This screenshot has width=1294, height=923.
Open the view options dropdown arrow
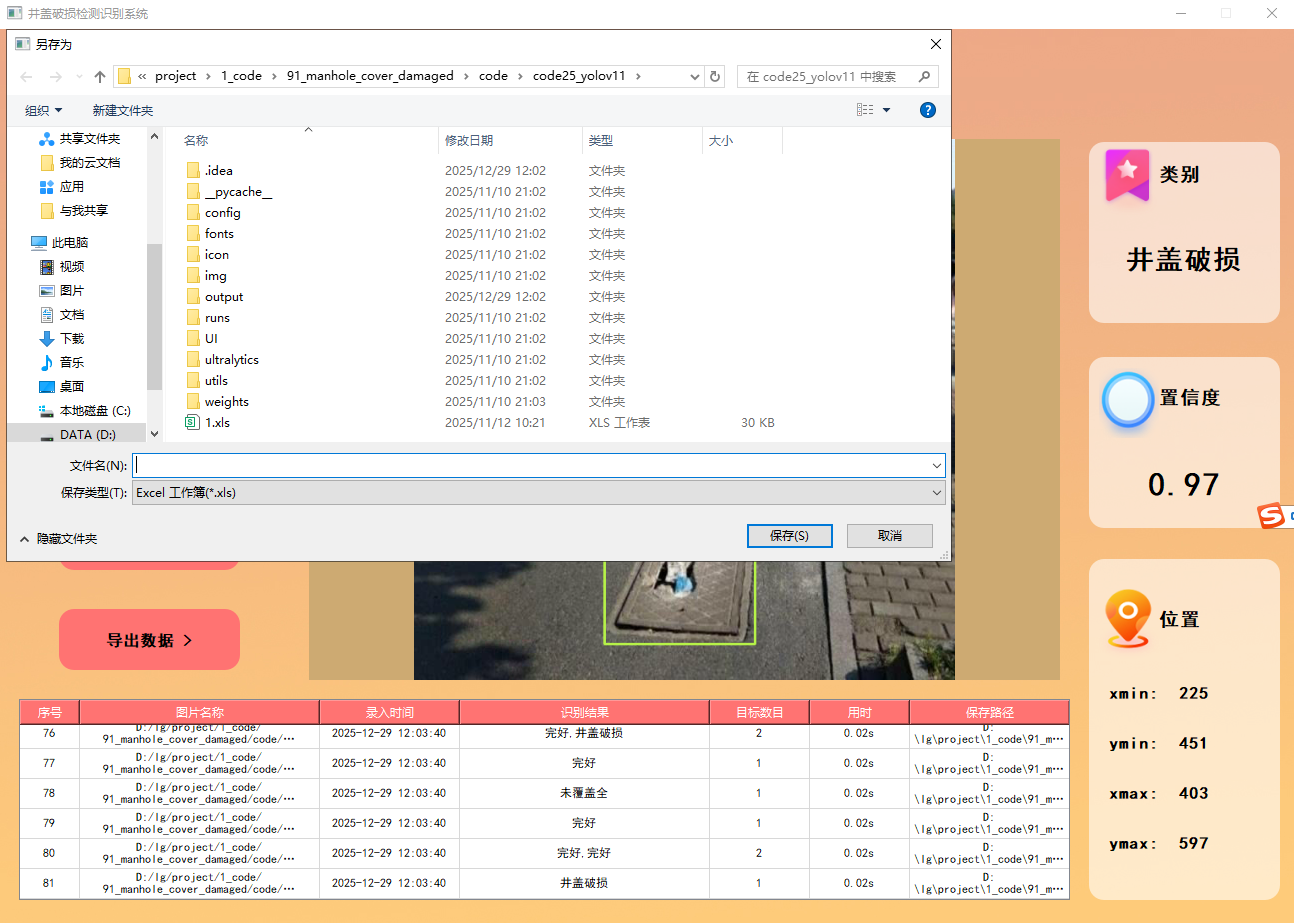(x=886, y=110)
